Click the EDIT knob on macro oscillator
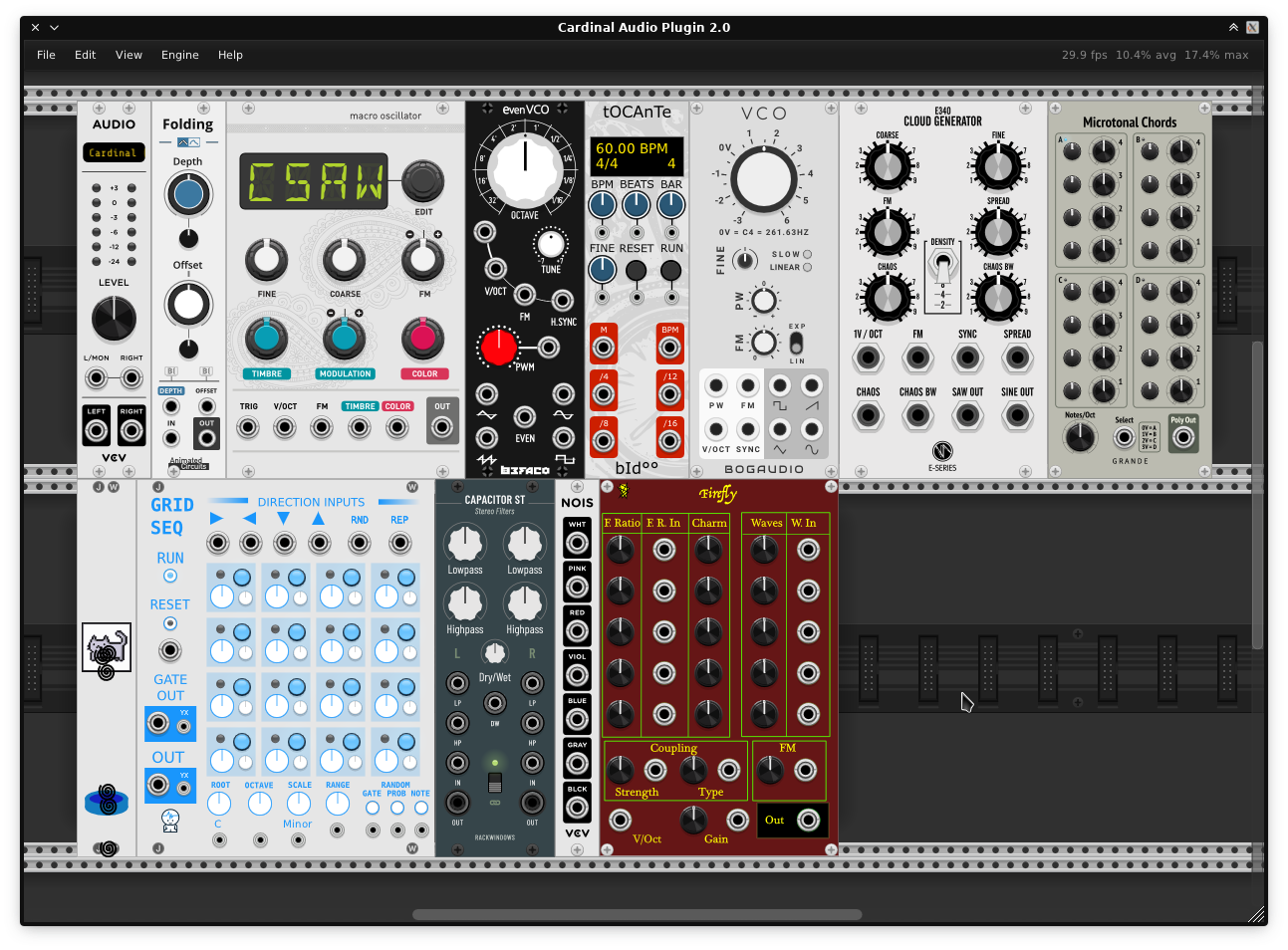Screen dimensions: 1288x950 tap(423, 181)
